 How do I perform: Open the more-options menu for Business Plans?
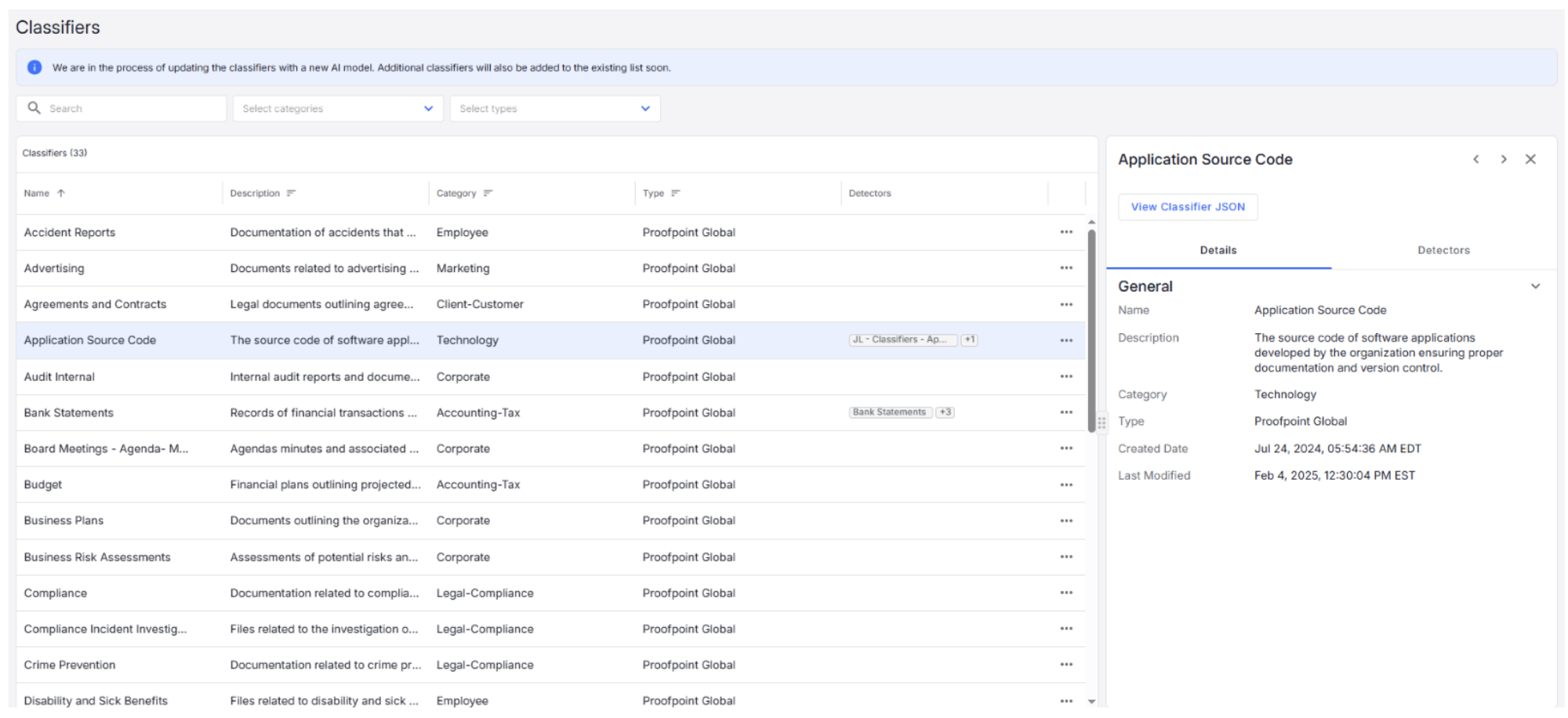pos(1066,520)
